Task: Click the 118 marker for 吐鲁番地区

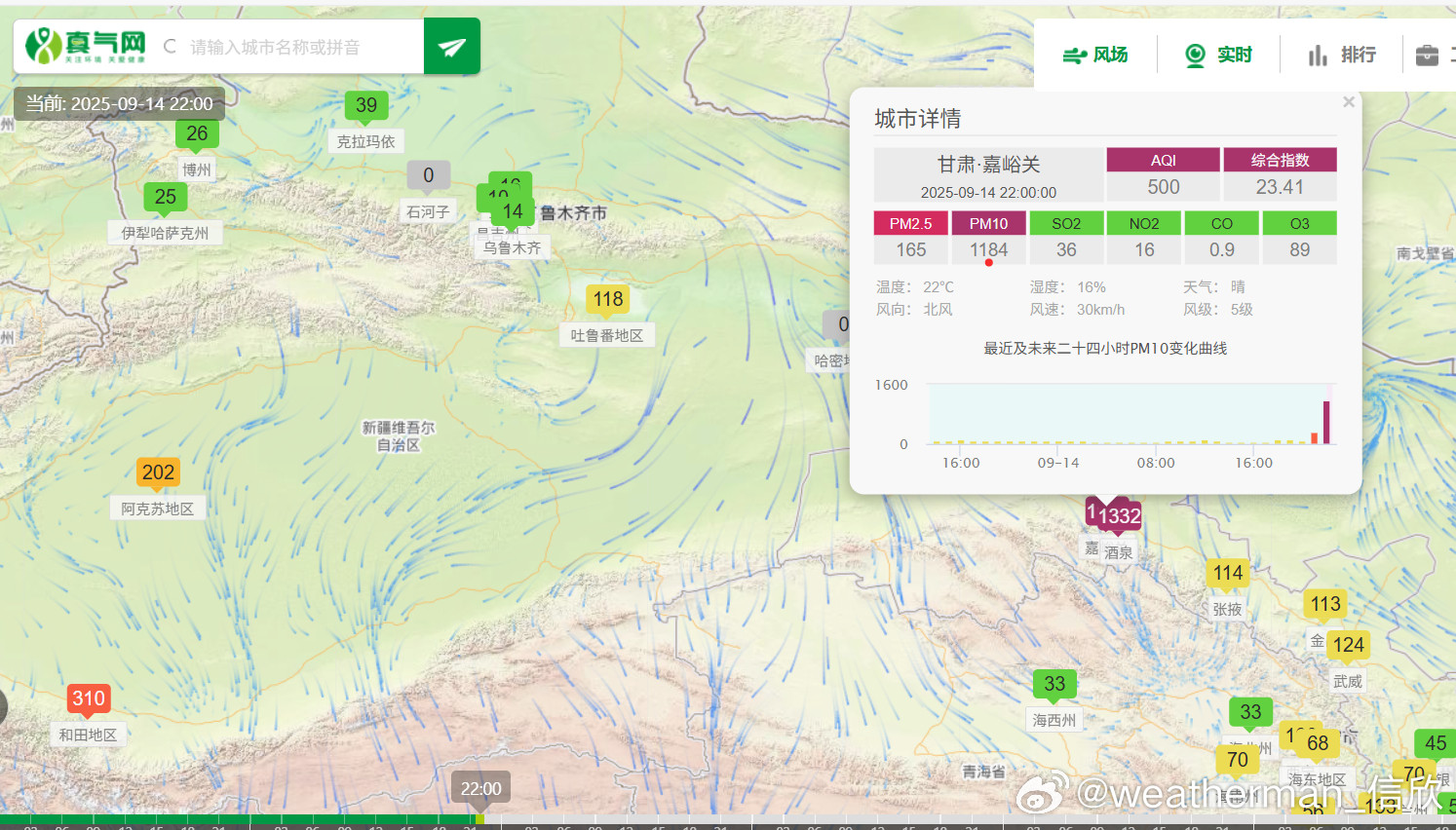Action: [x=608, y=299]
